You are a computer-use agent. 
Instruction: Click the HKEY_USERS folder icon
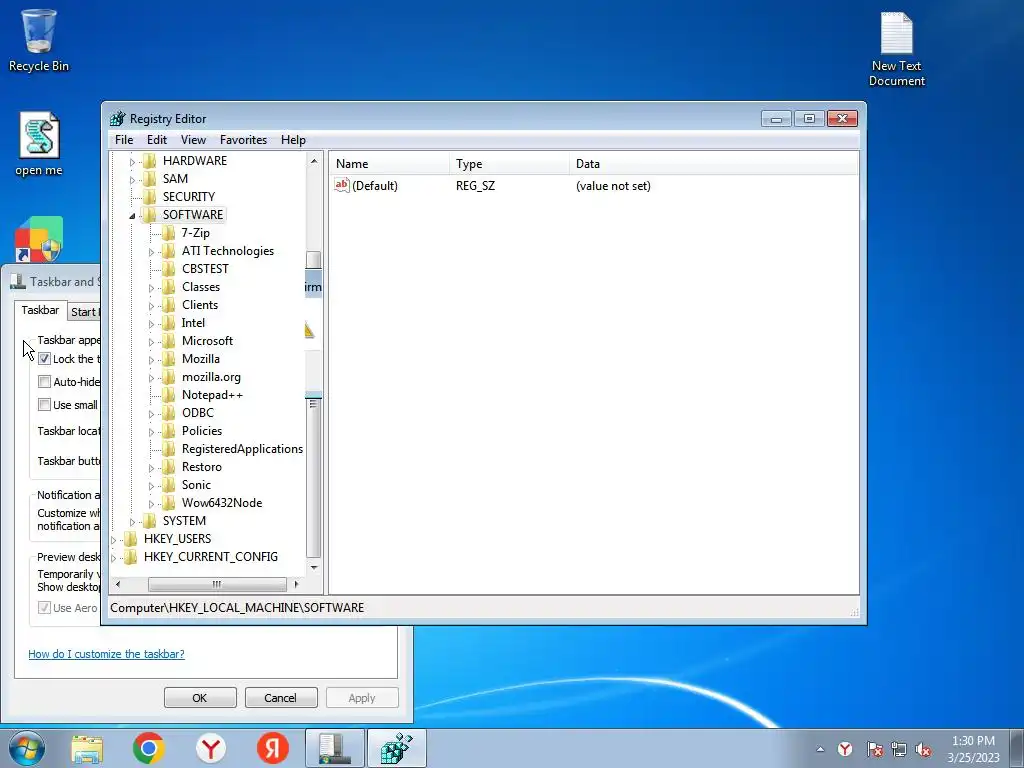pos(131,539)
